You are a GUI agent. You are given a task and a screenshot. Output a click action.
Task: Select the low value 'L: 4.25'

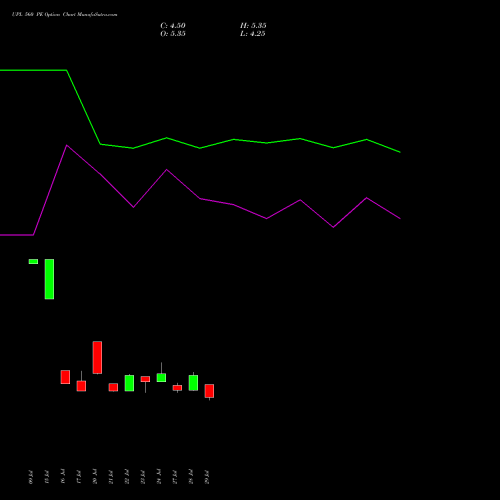tap(252, 34)
